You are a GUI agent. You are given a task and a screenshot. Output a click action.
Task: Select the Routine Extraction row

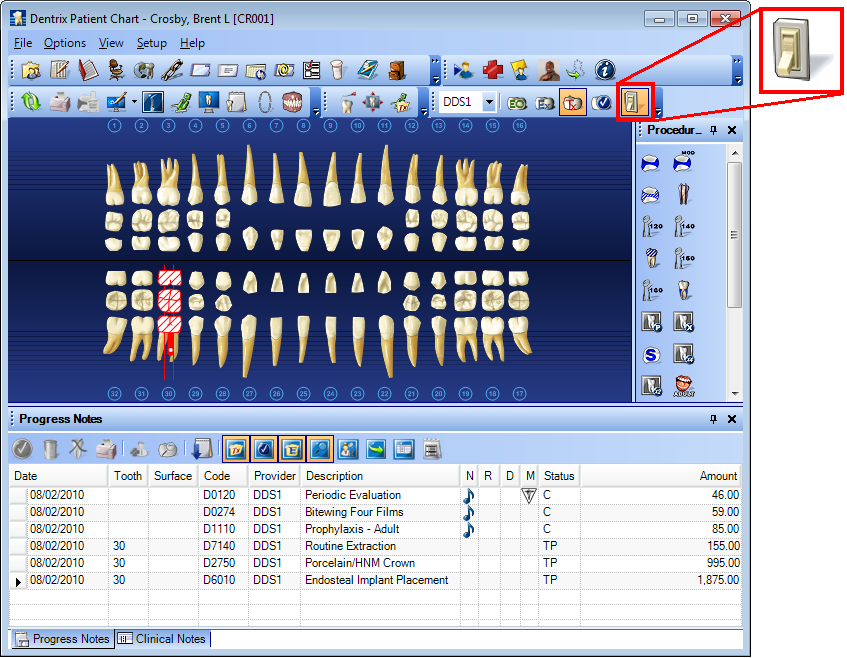[x=375, y=546]
